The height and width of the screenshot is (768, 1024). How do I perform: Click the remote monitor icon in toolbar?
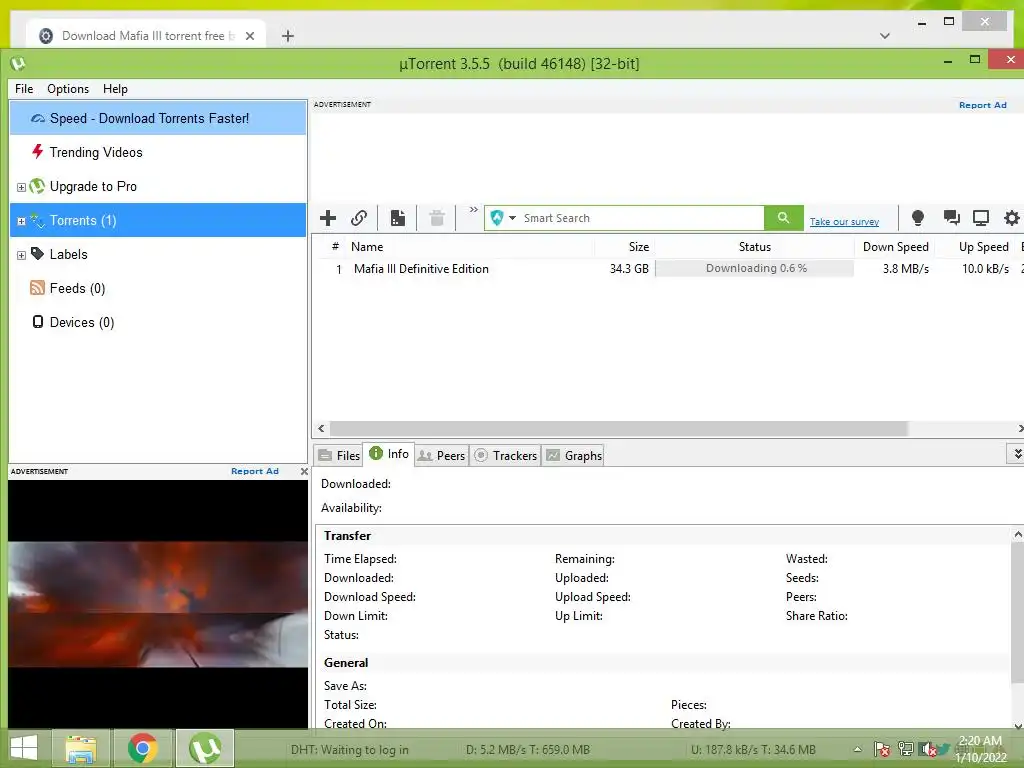pyautogui.click(x=981, y=218)
